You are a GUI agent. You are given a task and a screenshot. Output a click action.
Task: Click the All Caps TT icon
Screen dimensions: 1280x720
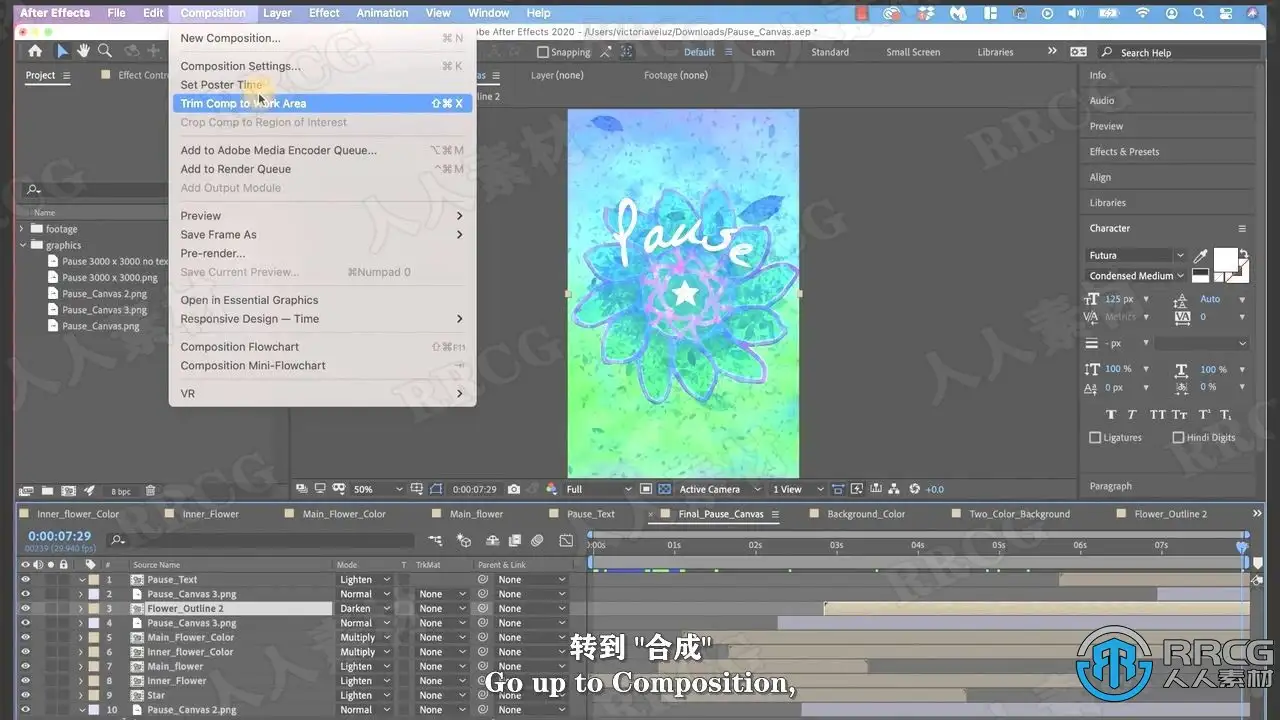click(x=1157, y=414)
